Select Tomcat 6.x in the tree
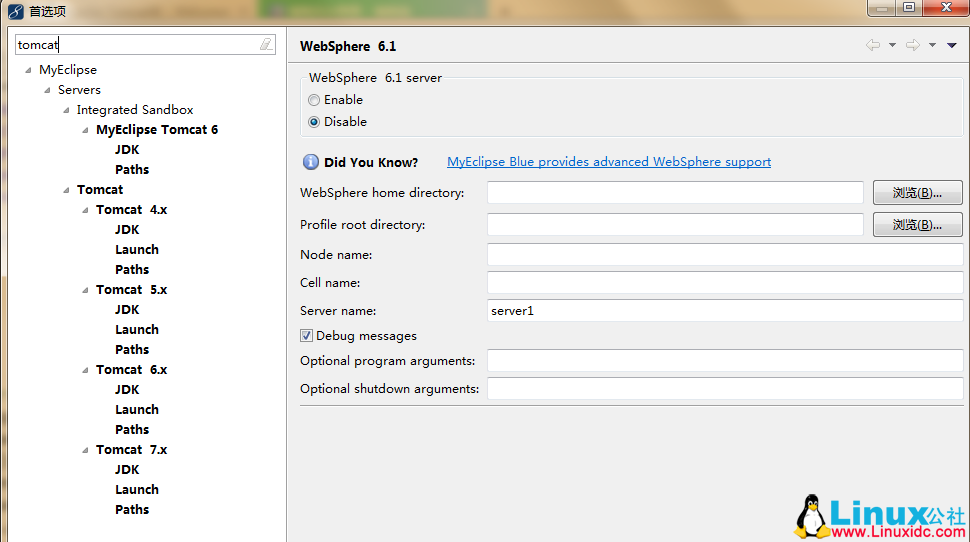 coord(132,369)
